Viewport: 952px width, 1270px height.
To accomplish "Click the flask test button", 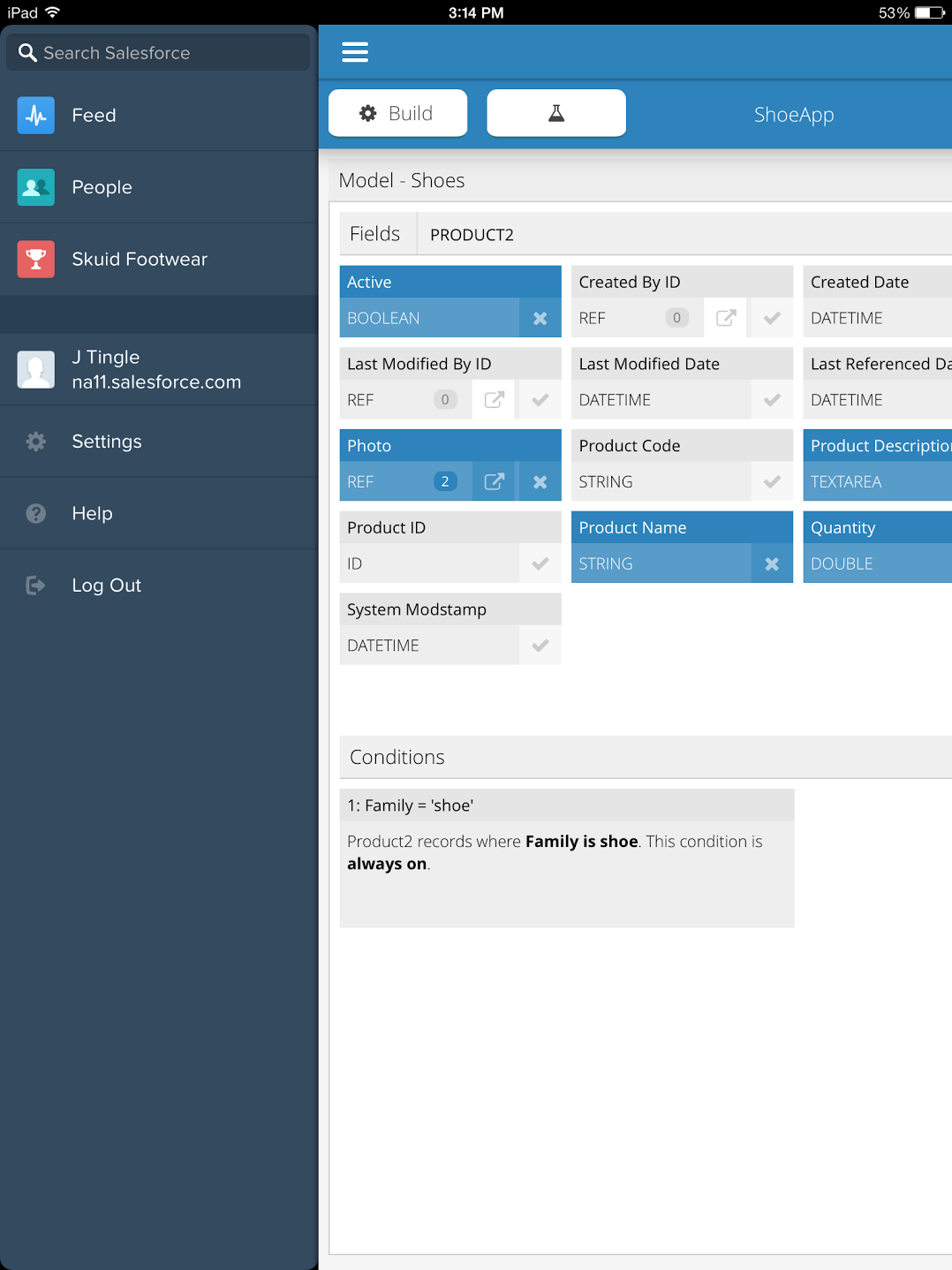I will (x=556, y=113).
